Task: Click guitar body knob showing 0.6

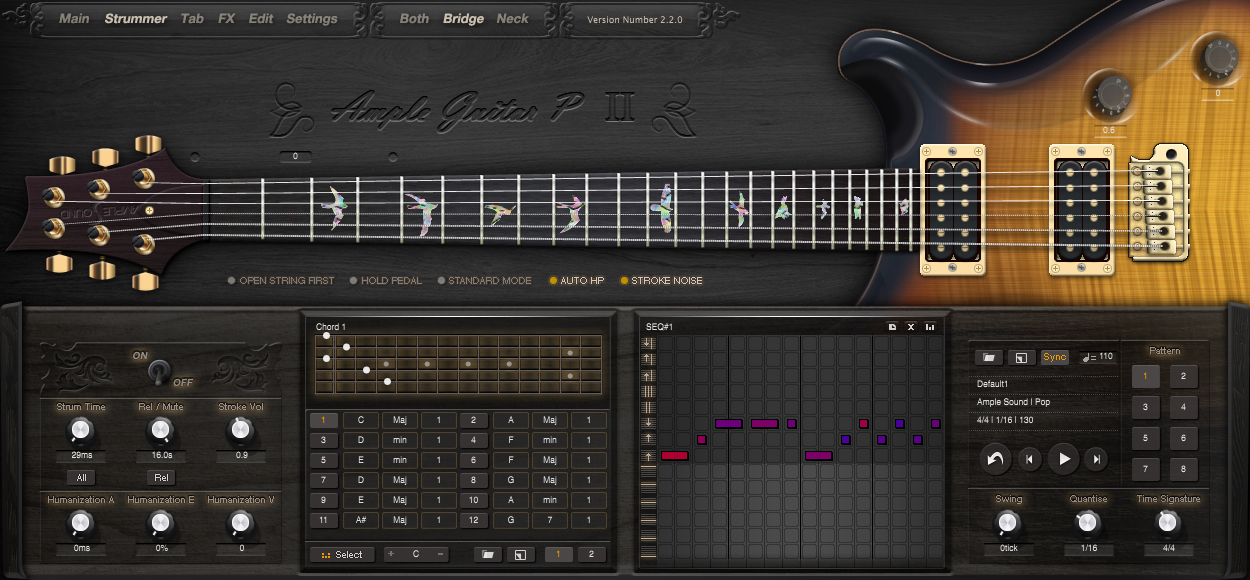Action: pyautogui.click(x=1111, y=95)
